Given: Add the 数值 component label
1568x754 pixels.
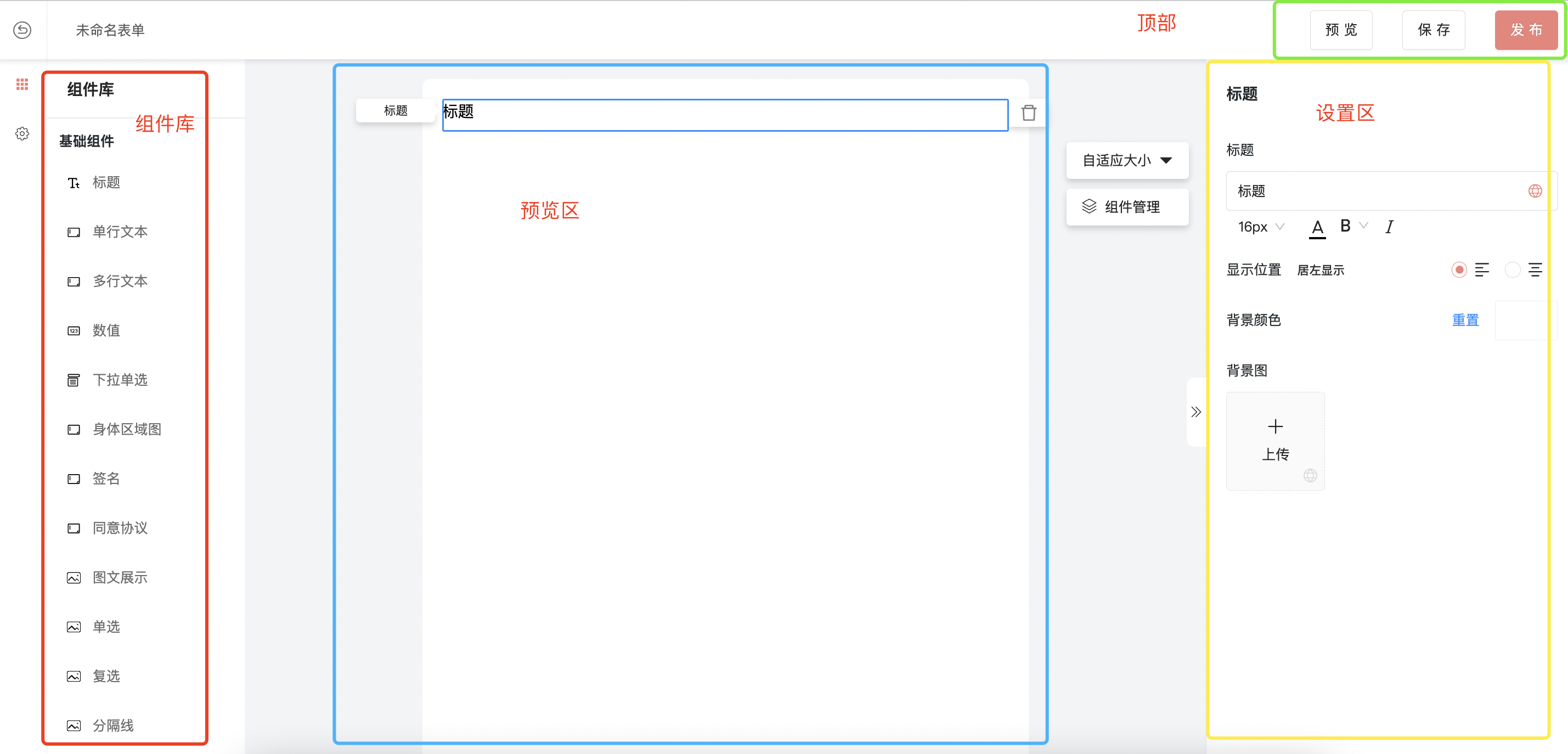Looking at the screenshot, I should [106, 331].
